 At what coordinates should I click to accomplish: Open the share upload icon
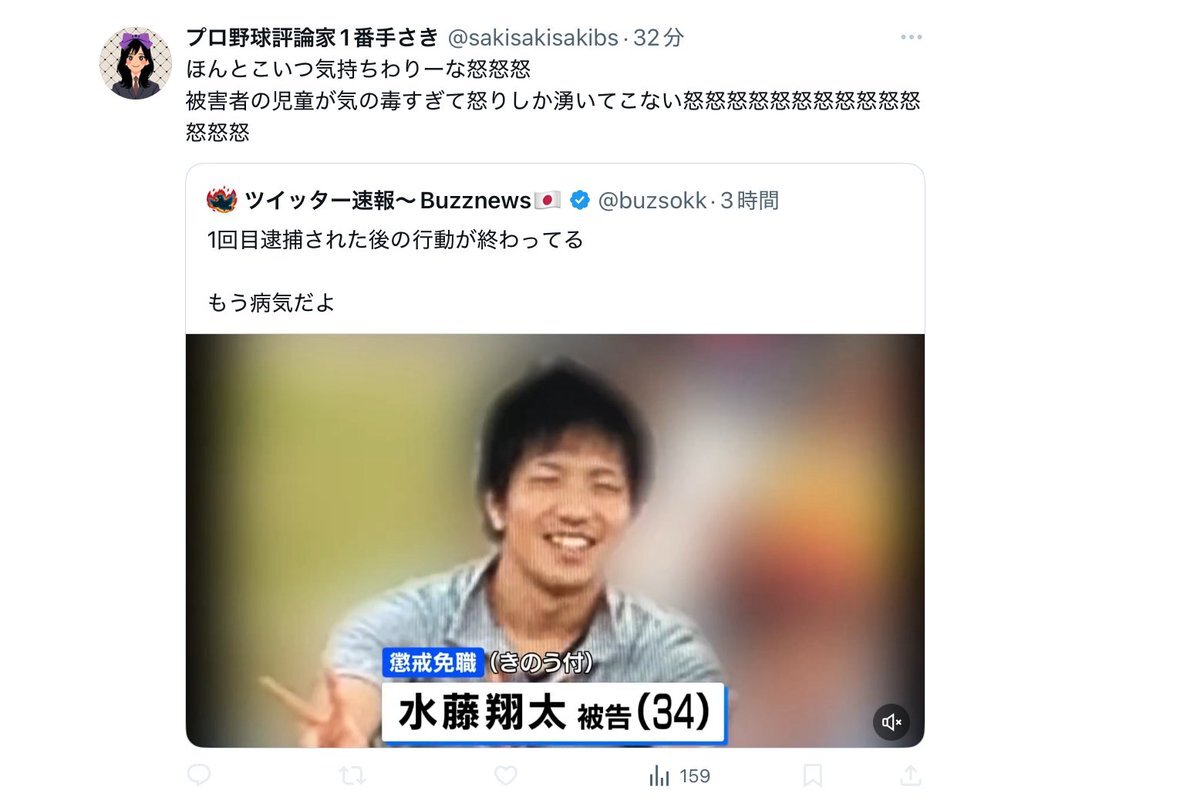coord(910,776)
